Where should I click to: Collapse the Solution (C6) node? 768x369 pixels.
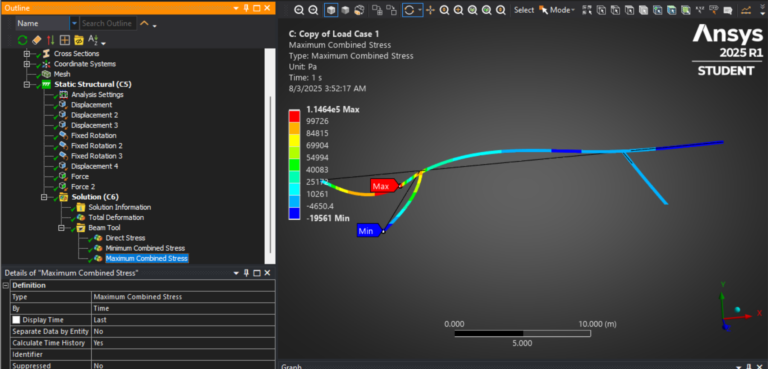coord(45,197)
